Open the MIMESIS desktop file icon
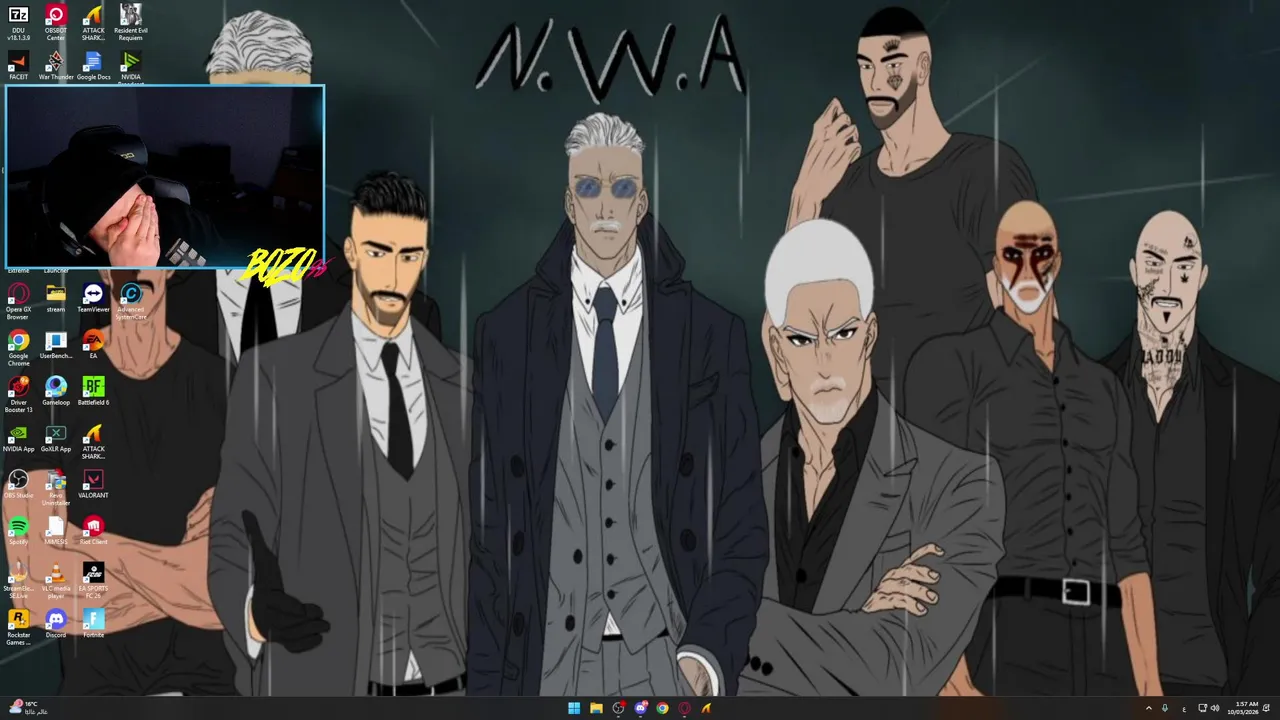 (56, 530)
